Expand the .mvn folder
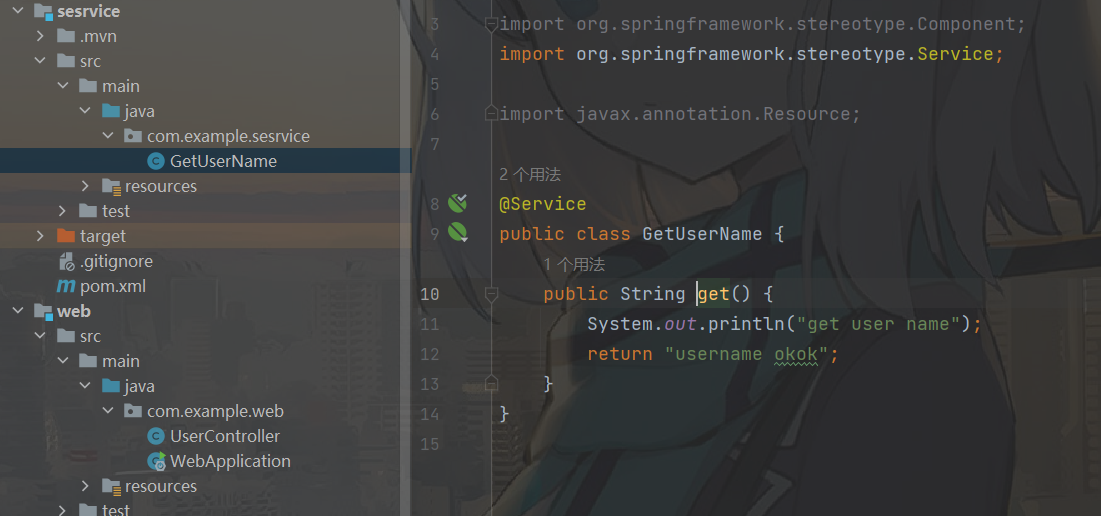The image size is (1101, 516). 41,36
